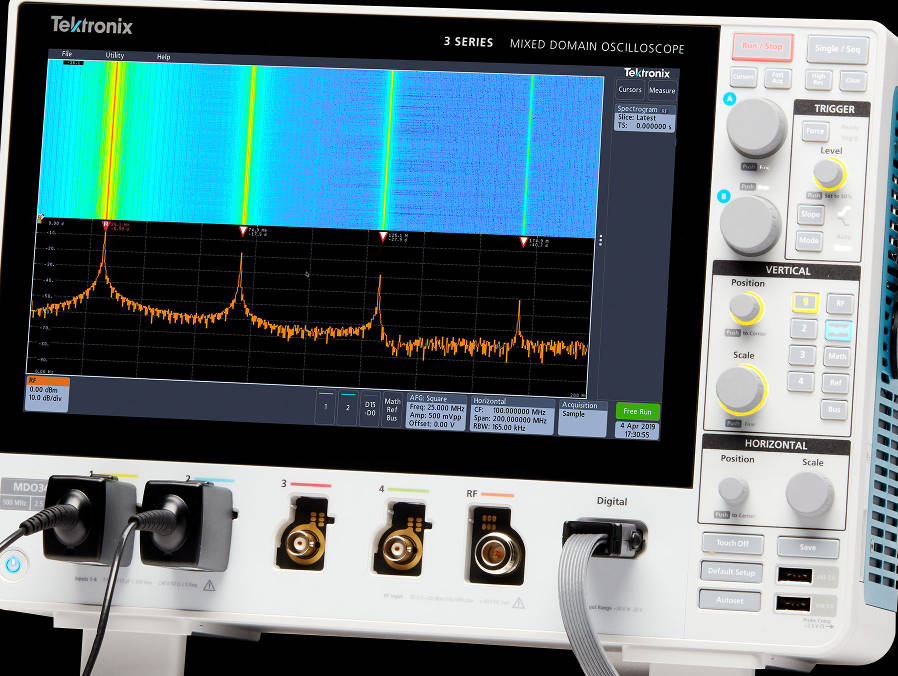Select the channel 2 badge
Viewport: 898px width, 676px height.
(x=346, y=409)
